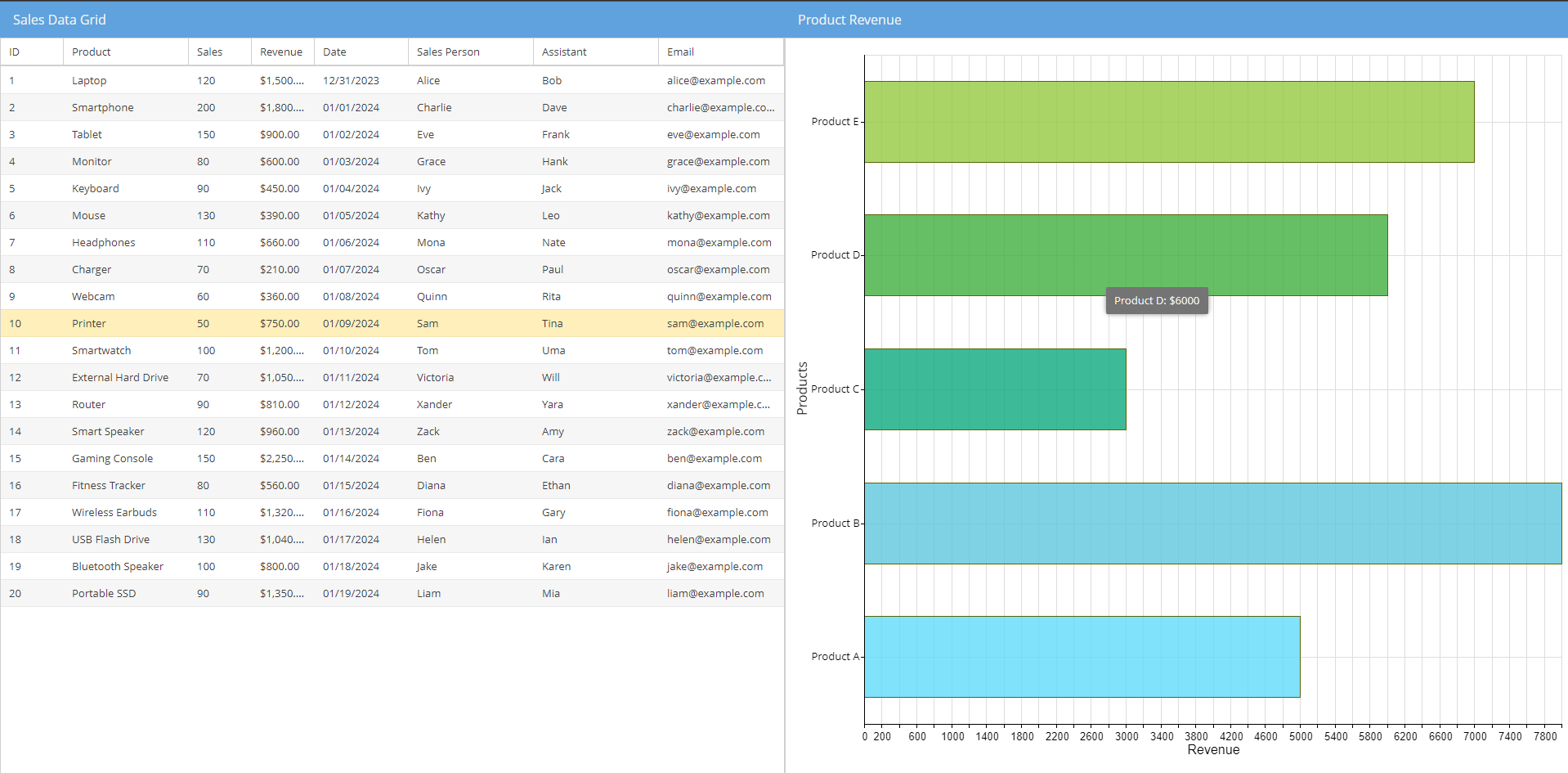Select the liam@example.com email cell
The height and width of the screenshot is (773, 1568).
[x=721, y=593]
